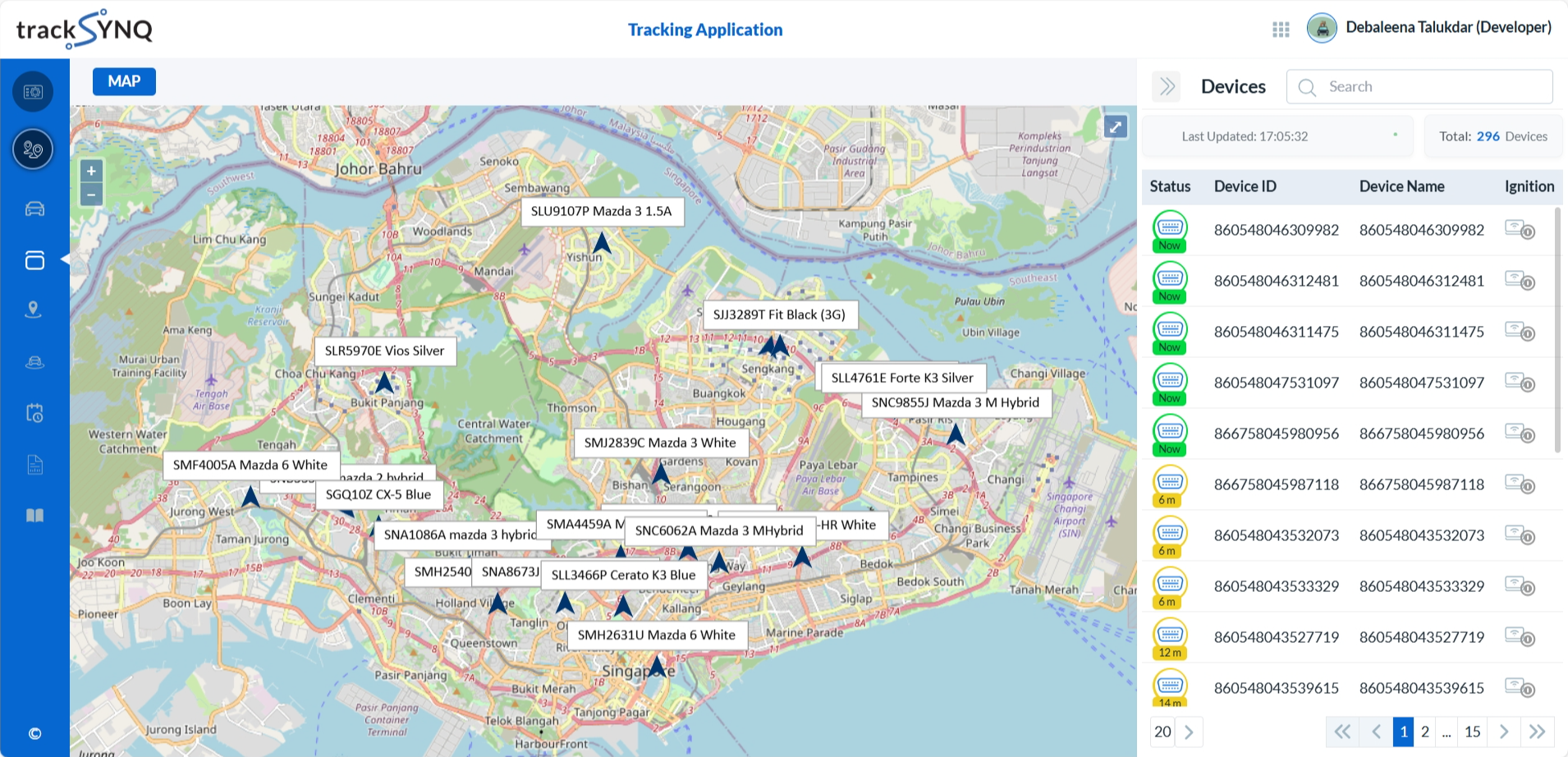Image resolution: width=1568 pixels, height=757 pixels.
Task: Click map zoom in plus button
Action: pos(91,172)
